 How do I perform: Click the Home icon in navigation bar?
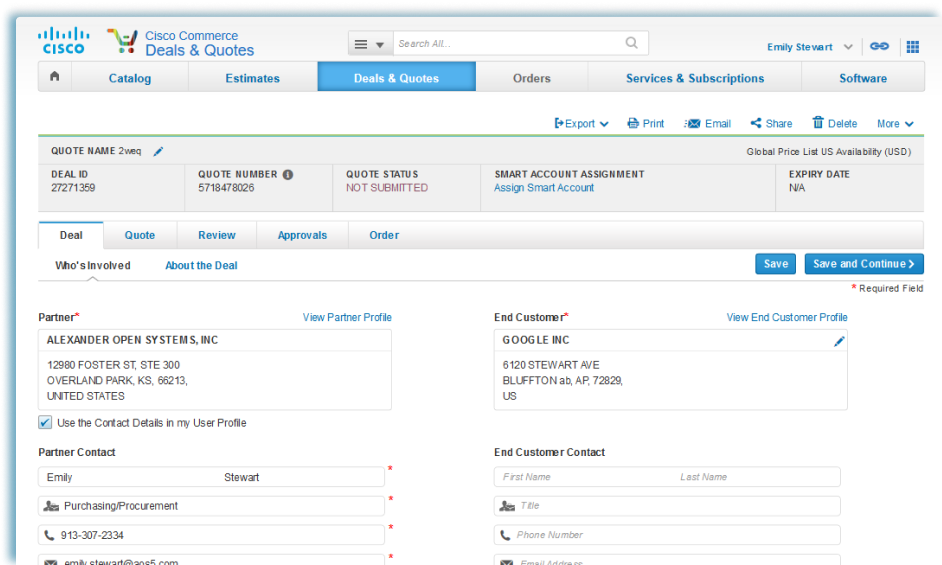(x=54, y=77)
